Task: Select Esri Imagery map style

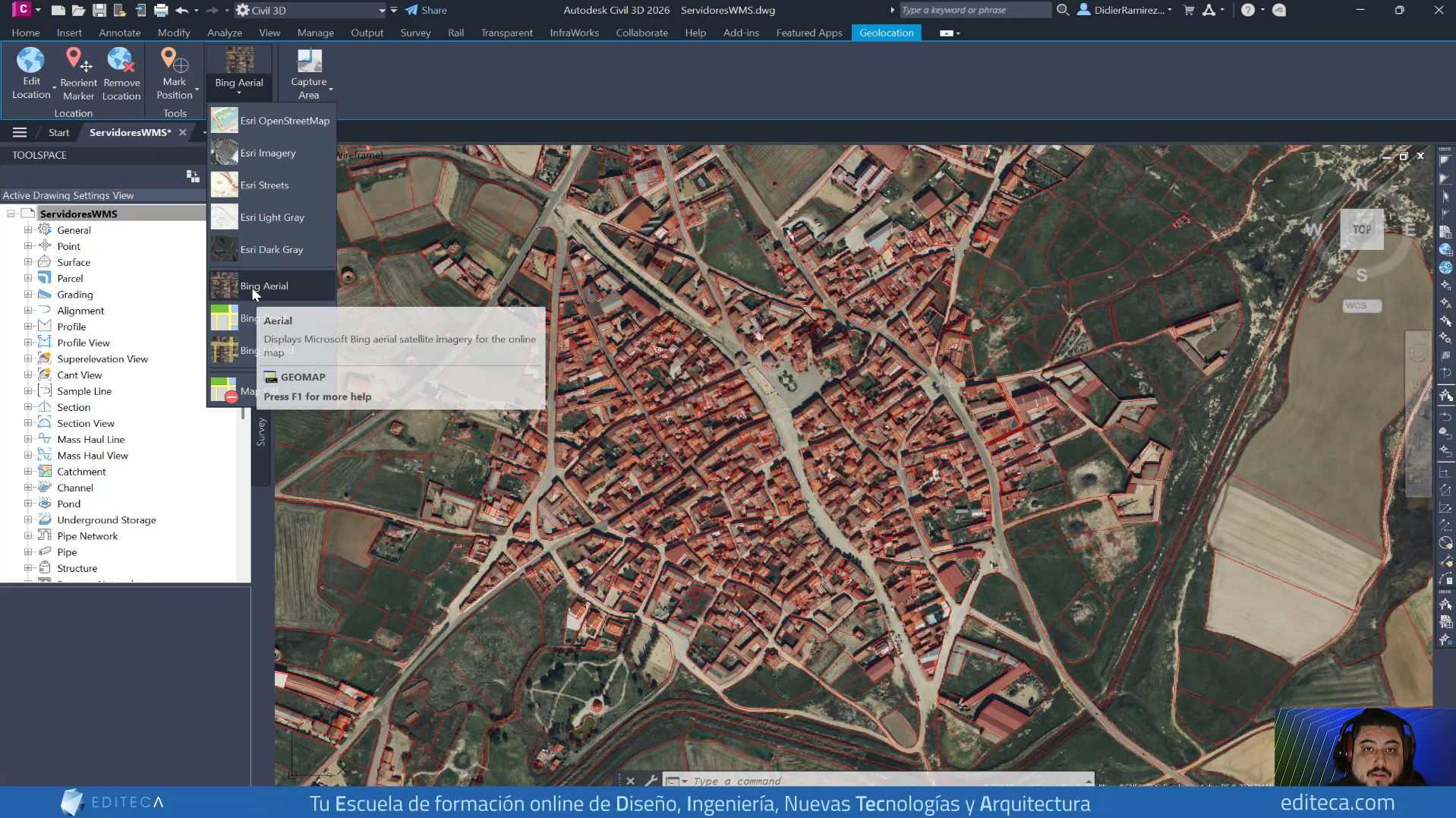Action: 272,153
